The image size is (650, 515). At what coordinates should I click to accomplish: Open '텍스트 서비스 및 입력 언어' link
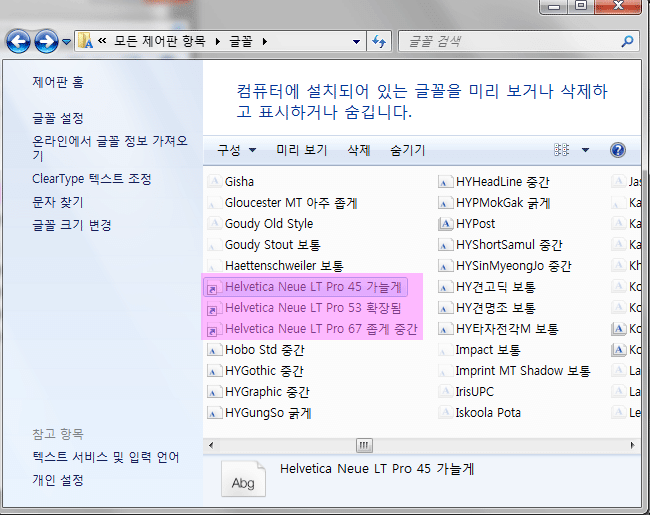point(106,457)
